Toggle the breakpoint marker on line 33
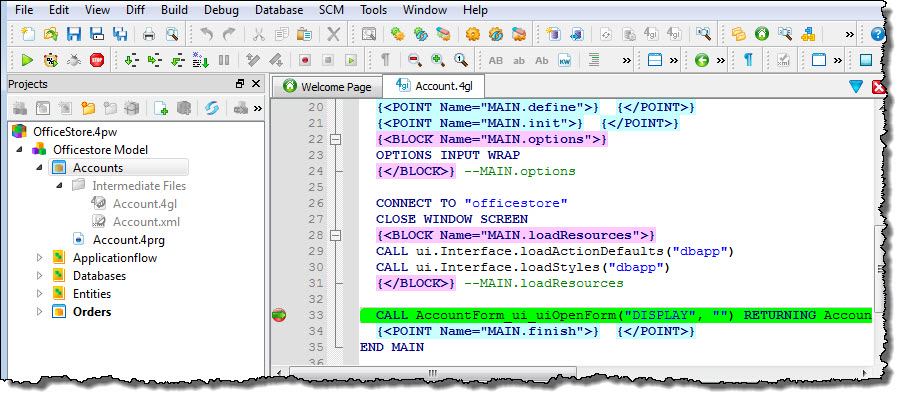The image size is (903, 399). 279,315
